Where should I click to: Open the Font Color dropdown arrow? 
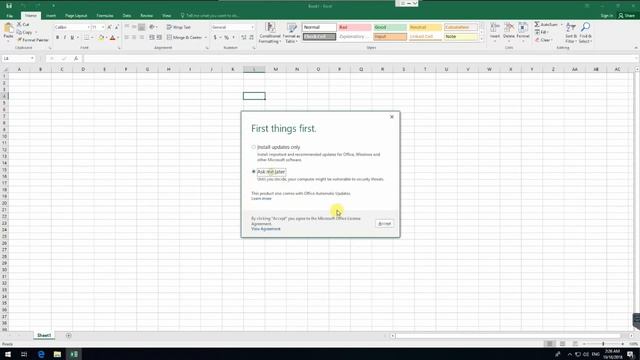pos(118,38)
